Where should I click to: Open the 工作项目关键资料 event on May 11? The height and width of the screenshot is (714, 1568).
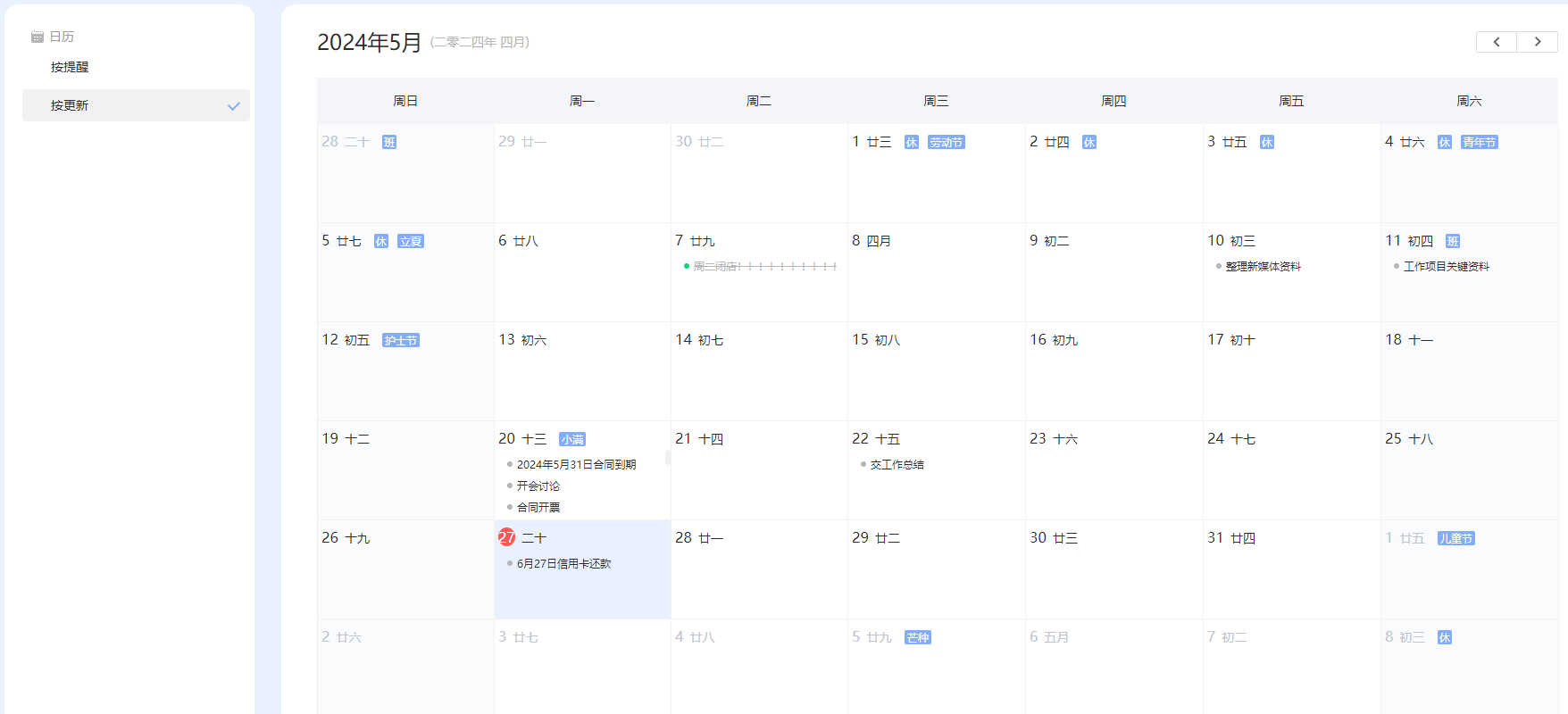pos(1446,266)
